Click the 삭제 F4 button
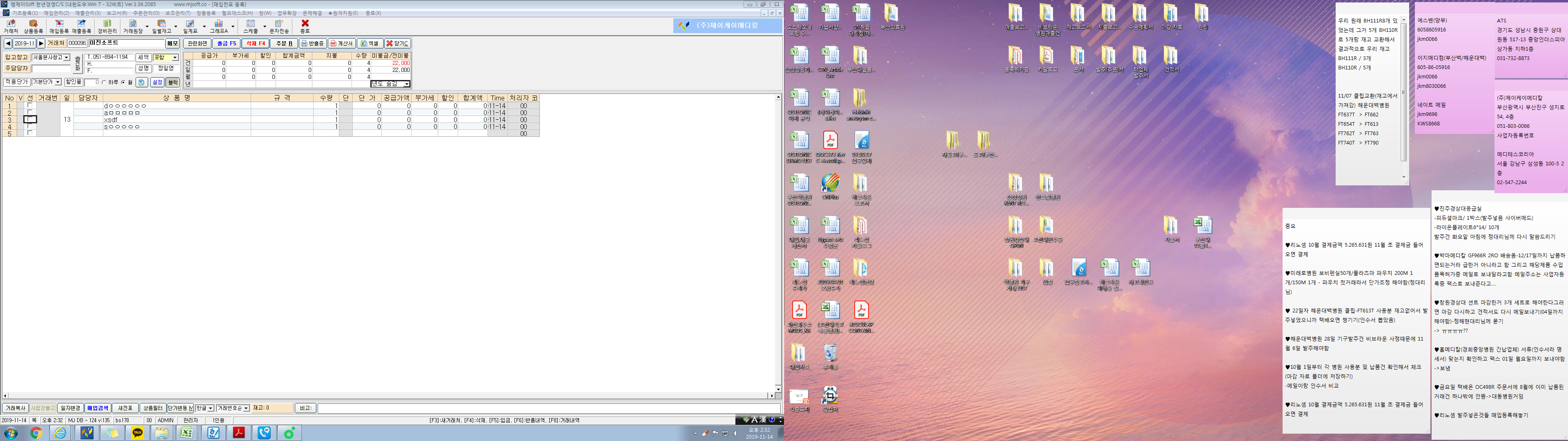 point(255,43)
